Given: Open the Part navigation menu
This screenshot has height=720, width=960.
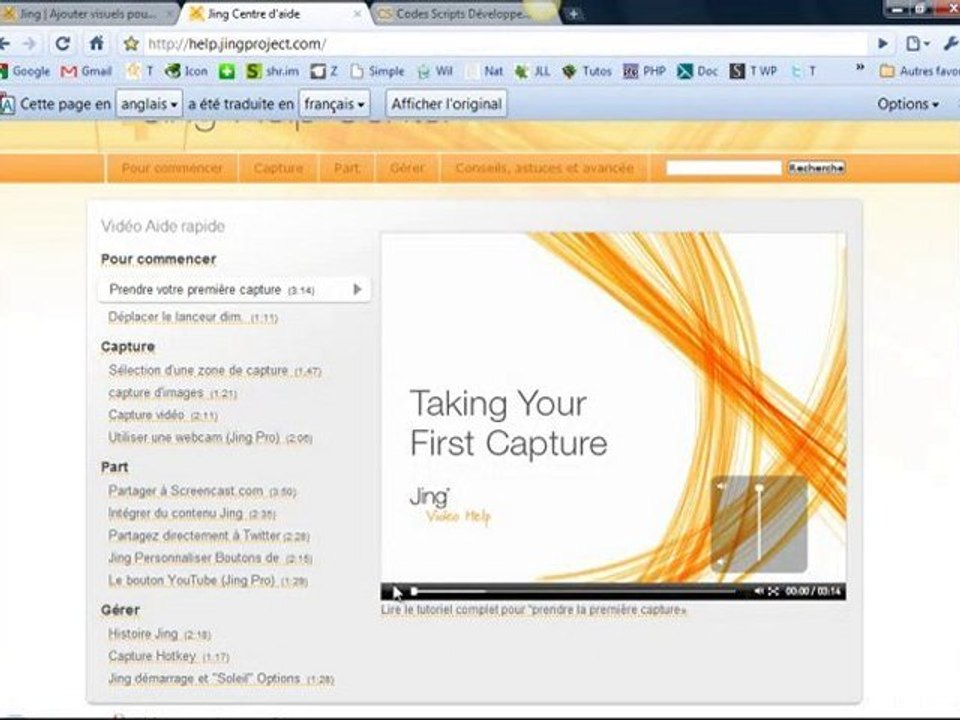Looking at the screenshot, I should (x=347, y=168).
